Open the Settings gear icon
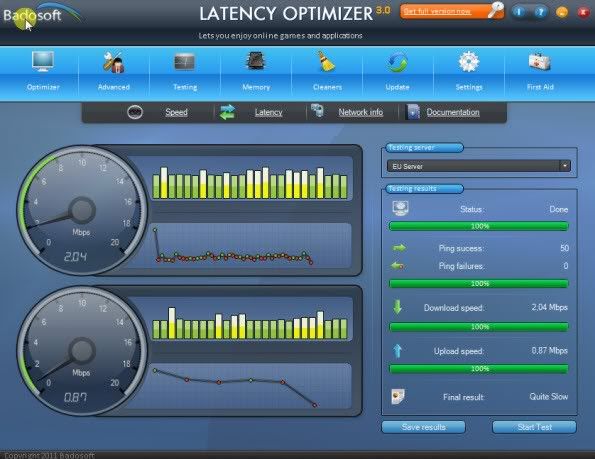This screenshot has height=459, width=595. point(469,62)
